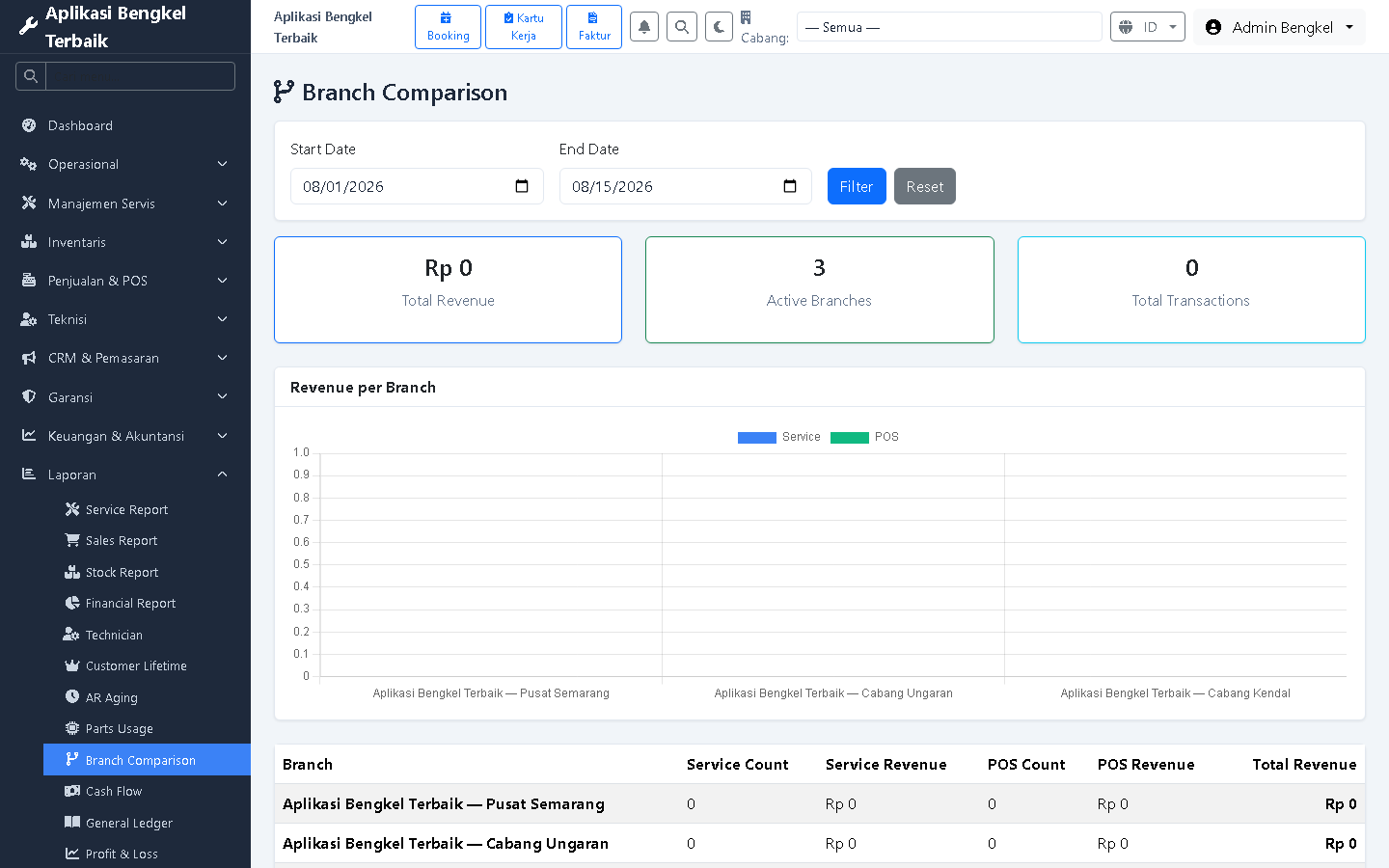Viewport: 1389px width, 868px height.
Task: Toggle dark mode moon icon
Action: pos(720,27)
